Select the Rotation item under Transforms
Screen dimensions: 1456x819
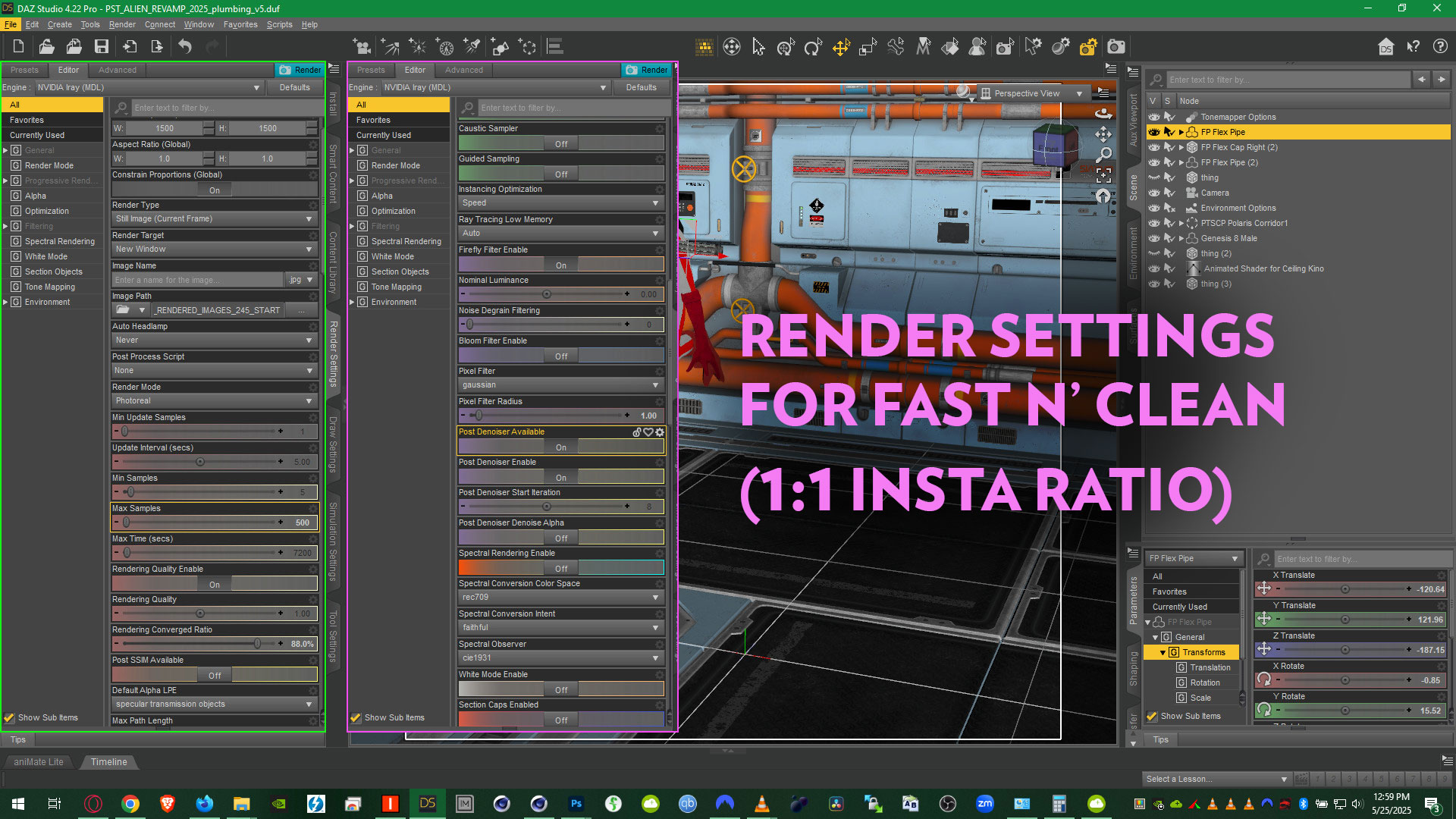click(1205, 682)
